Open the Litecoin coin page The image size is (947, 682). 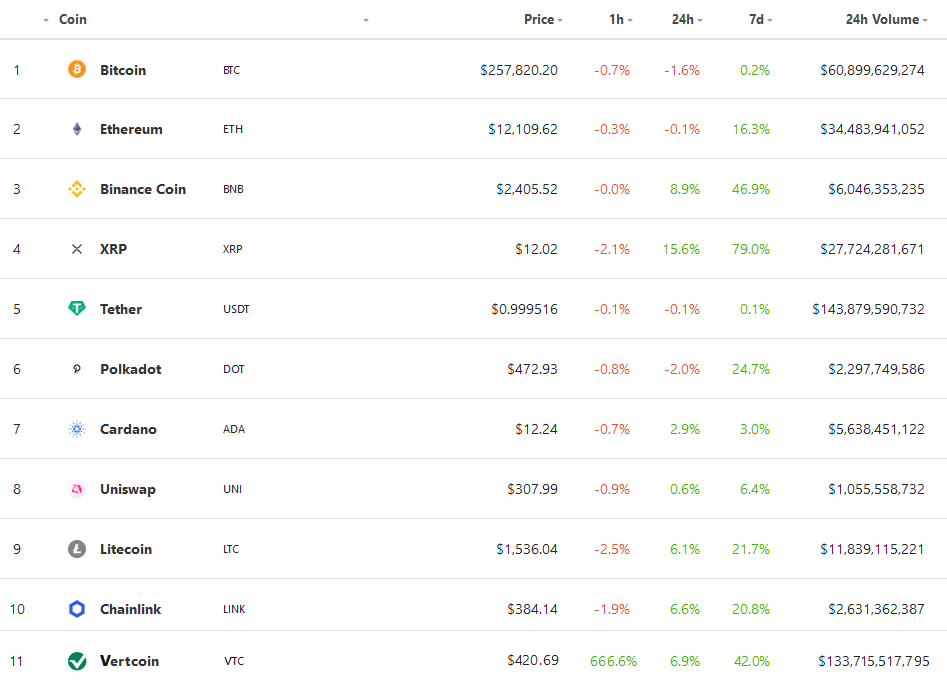126,549
